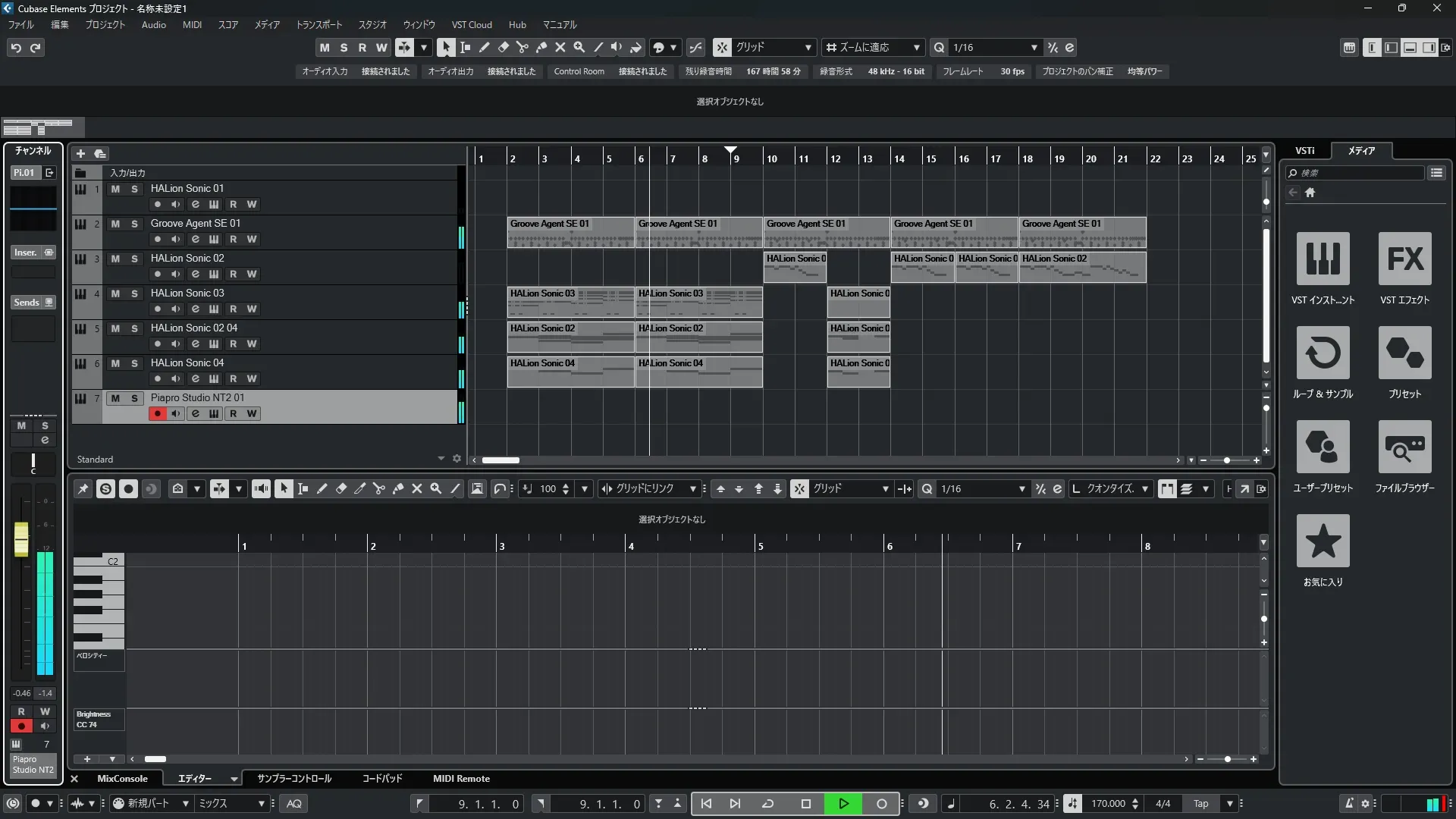Select the Scissors split tool in top toolbar
Image resolution: width=1456 pixels, height=819 pixels.
point(522,47)
